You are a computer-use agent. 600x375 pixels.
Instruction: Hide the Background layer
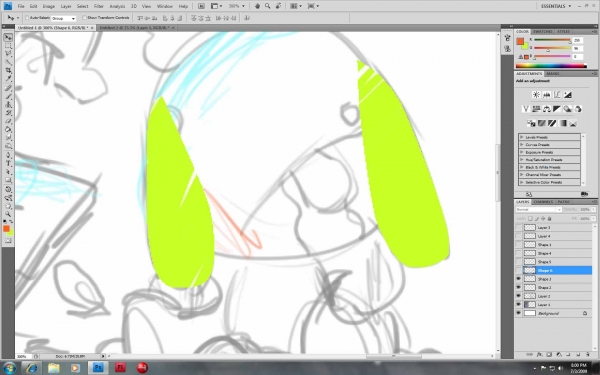tap(518, 313)
